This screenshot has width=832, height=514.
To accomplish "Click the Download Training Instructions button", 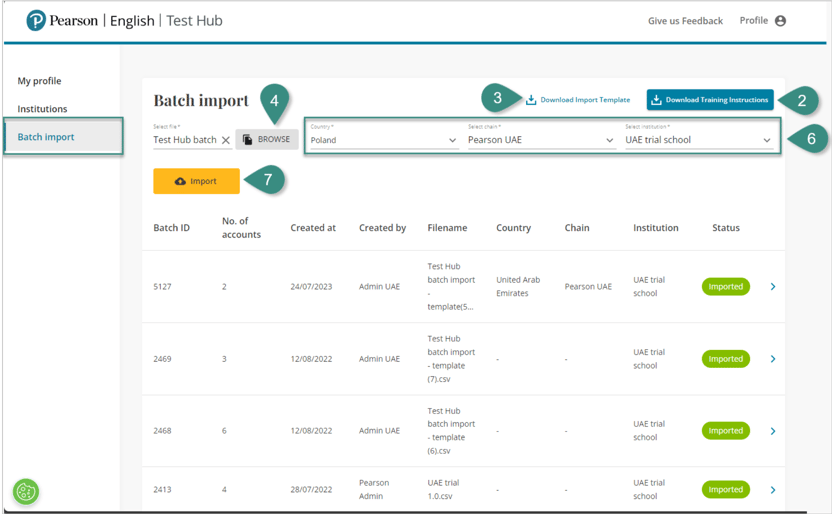I will coord(709,100).
